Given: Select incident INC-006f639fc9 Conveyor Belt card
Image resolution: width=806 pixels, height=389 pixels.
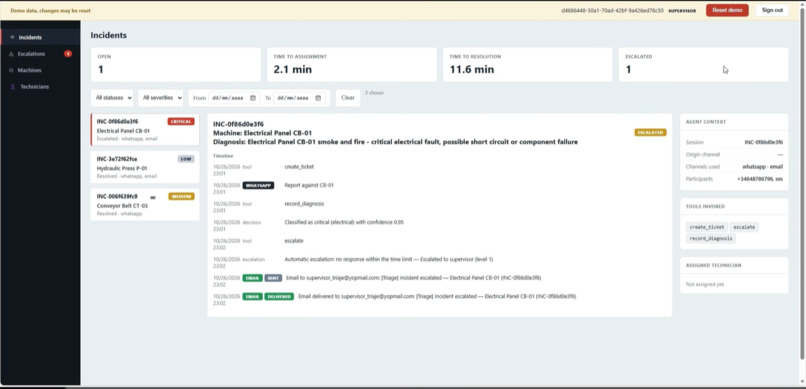Looking at the screenshot, I should pyautogui.click(x=145, y=205).
